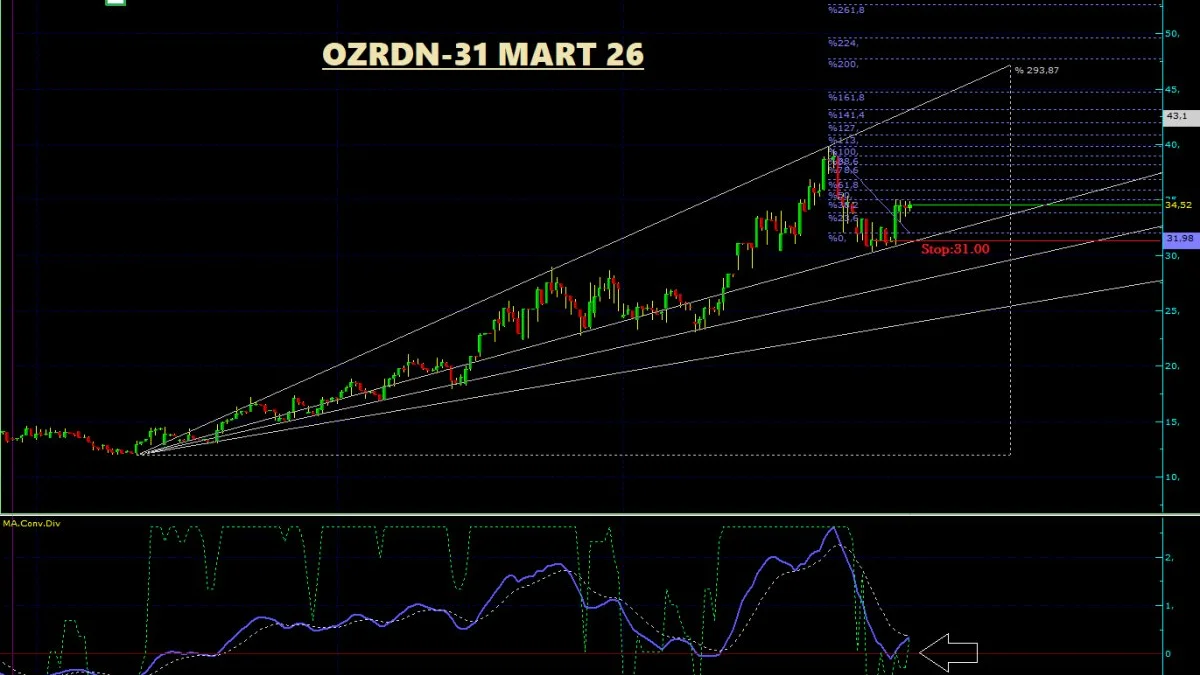1200x675 pixels.
Task: Select the OZRDN-31 MART 26 chart title
Action: [483, 54]
